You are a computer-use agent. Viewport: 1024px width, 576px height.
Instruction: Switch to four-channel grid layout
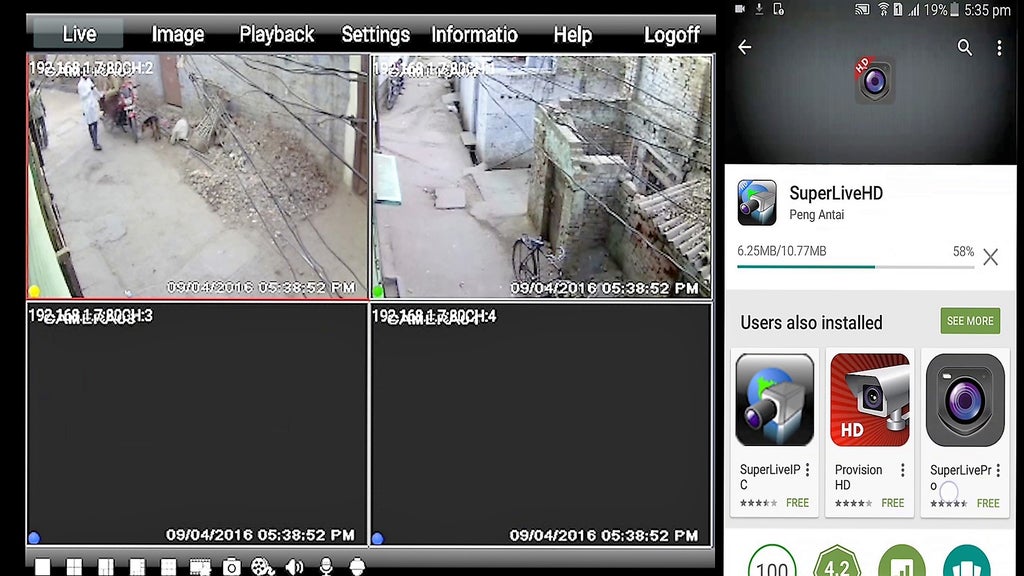[x=74, y=566]
